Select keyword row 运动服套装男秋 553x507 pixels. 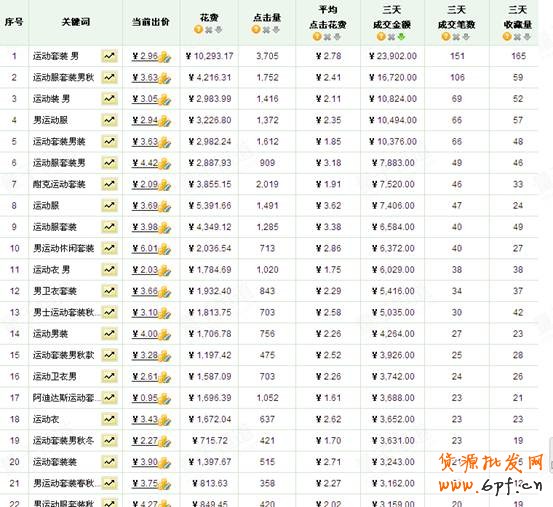coord(269,78)
